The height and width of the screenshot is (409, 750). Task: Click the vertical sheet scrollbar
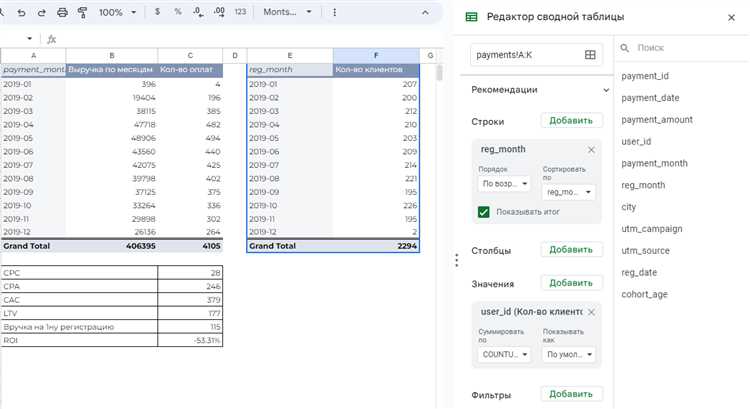[x=439, y=73]
